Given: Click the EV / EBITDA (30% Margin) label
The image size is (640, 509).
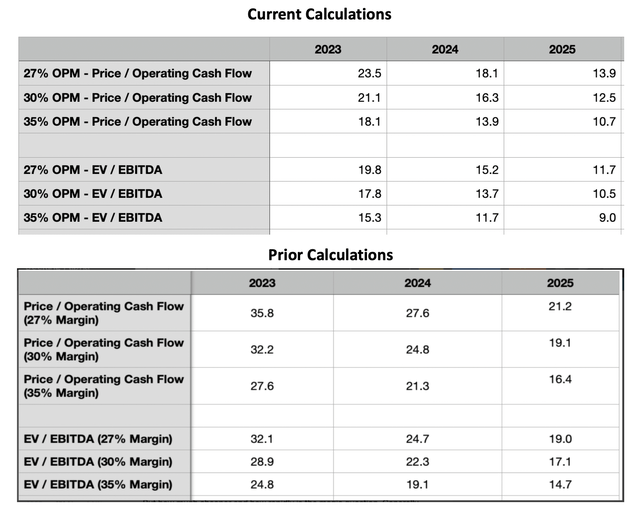Looking at the screenshot, I should pos(98,462).
